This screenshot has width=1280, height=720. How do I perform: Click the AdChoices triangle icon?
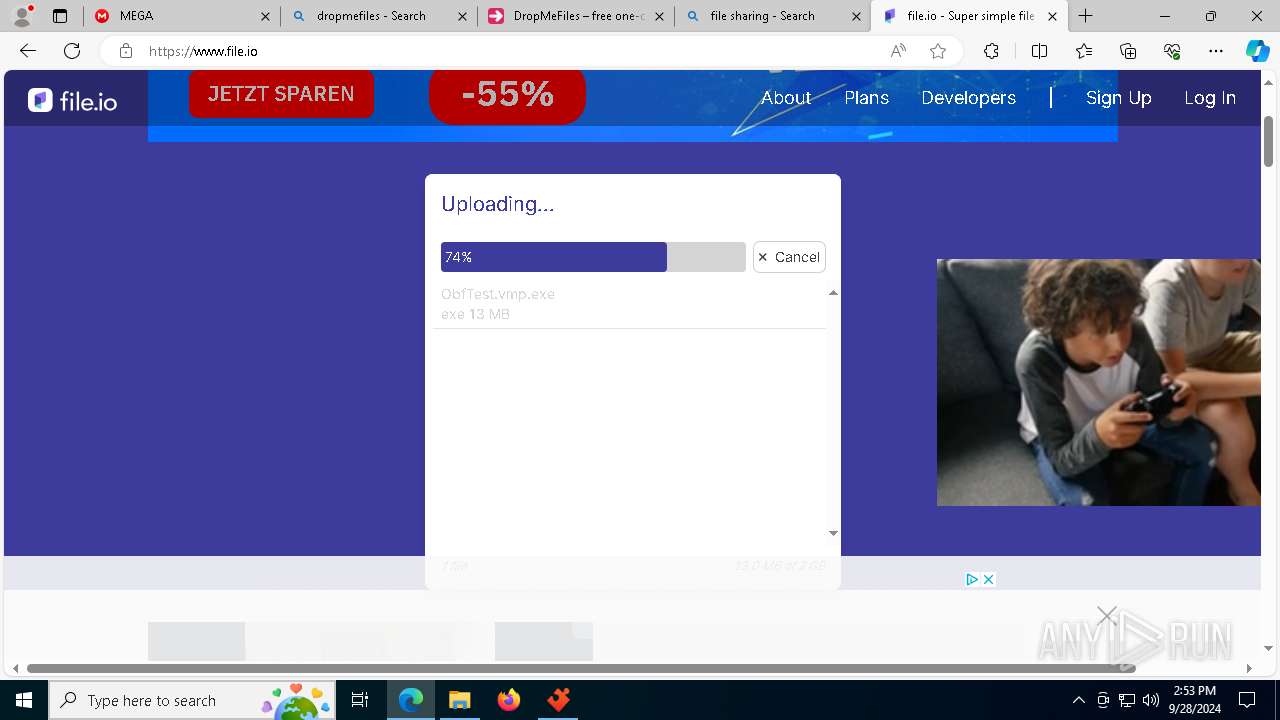click(971, 580)
